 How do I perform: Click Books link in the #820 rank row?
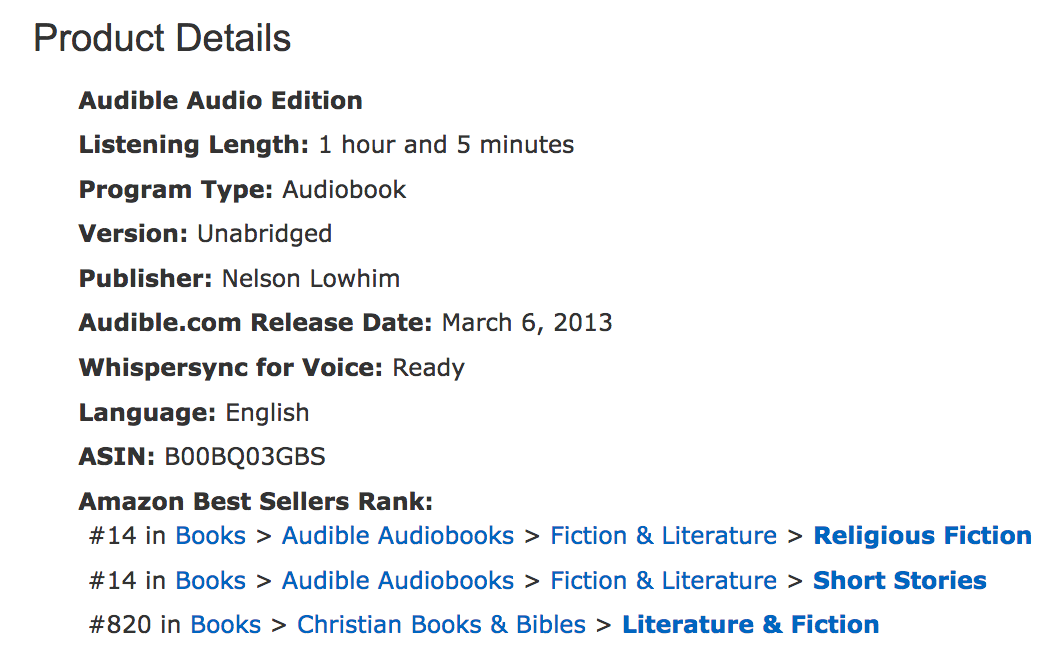(x=225, y=625)
